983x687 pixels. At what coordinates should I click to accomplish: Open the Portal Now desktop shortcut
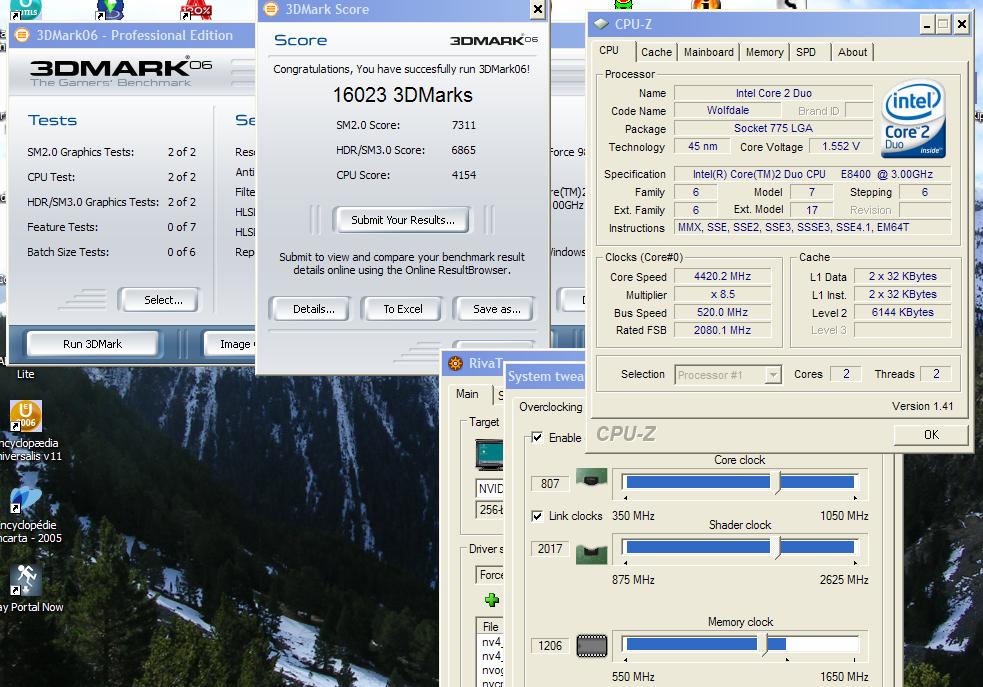coord(26,580)
